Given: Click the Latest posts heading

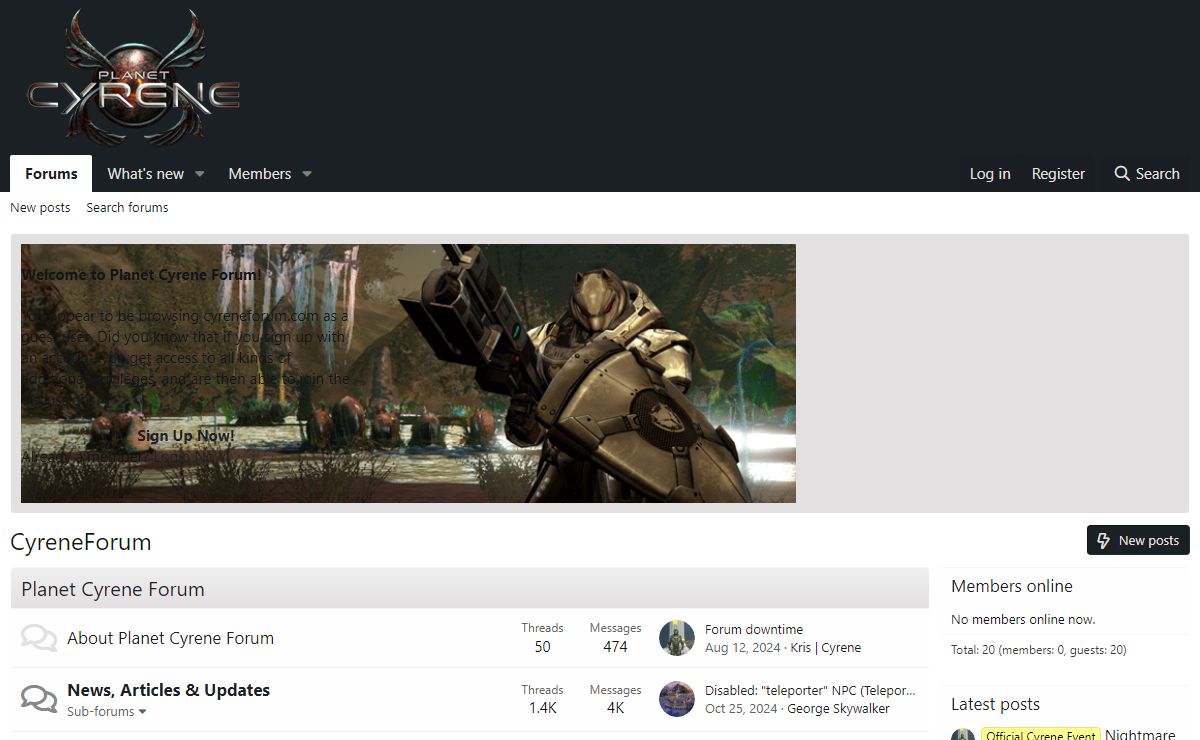Looking at the screenshot, I should click(x=995, y=704).
